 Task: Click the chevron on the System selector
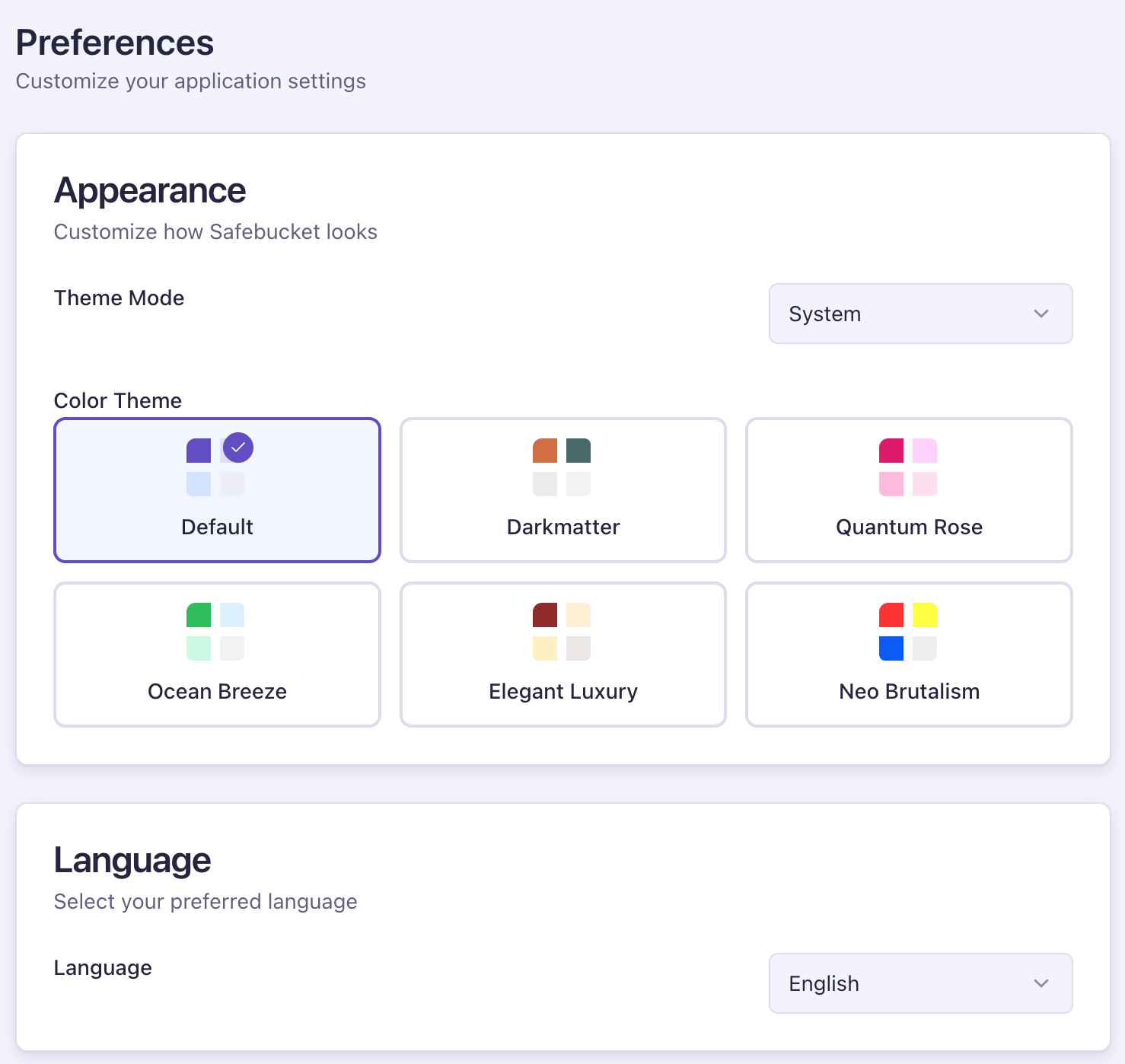coord(1041,314)
